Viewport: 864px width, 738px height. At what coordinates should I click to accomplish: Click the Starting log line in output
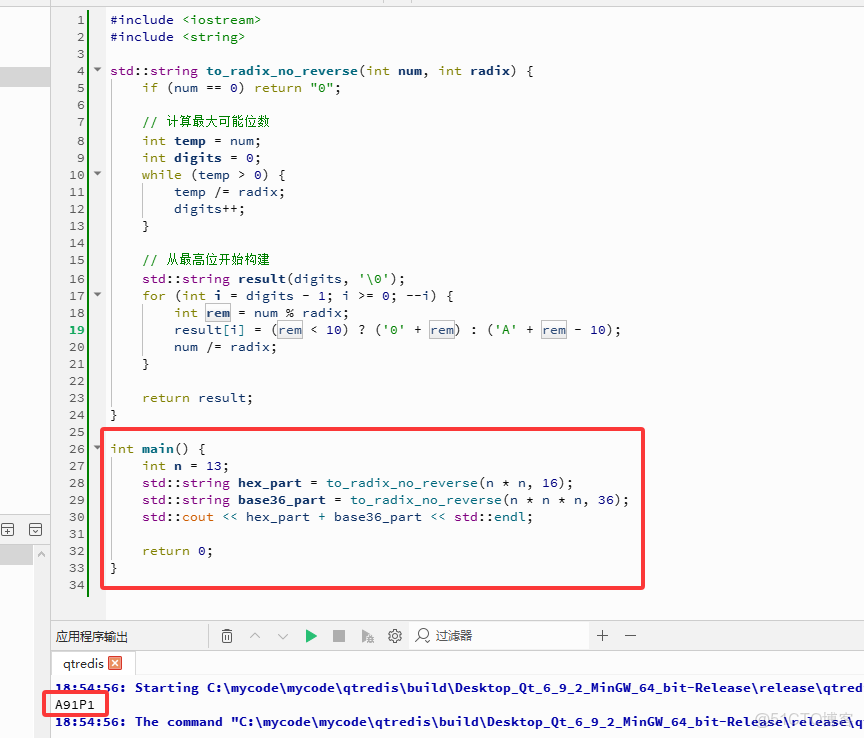coord(458,688)
